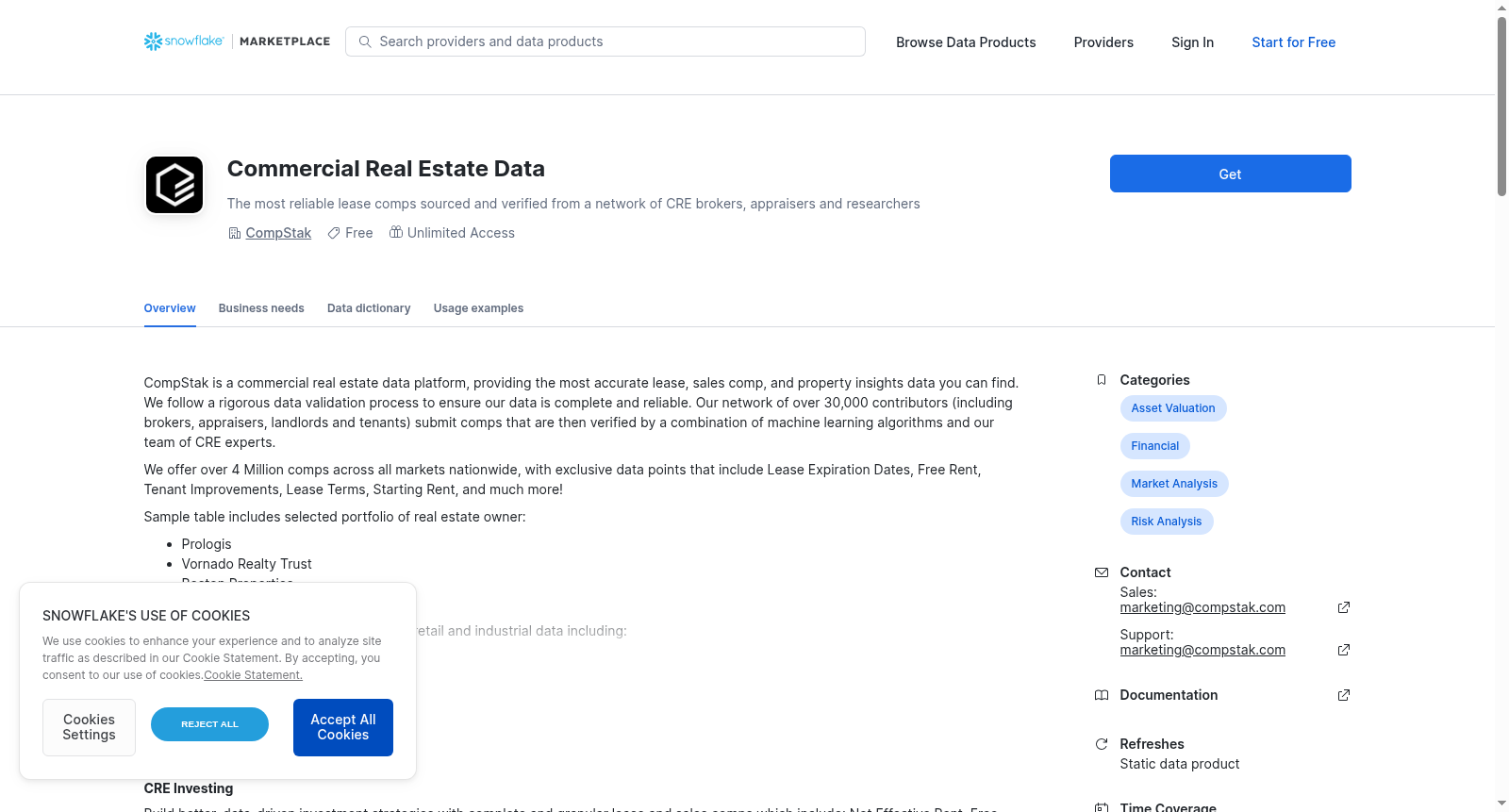Click the Snowflake Marketplace logo
The height and width of the screenshot is (812, 1509).
[237, 41]
